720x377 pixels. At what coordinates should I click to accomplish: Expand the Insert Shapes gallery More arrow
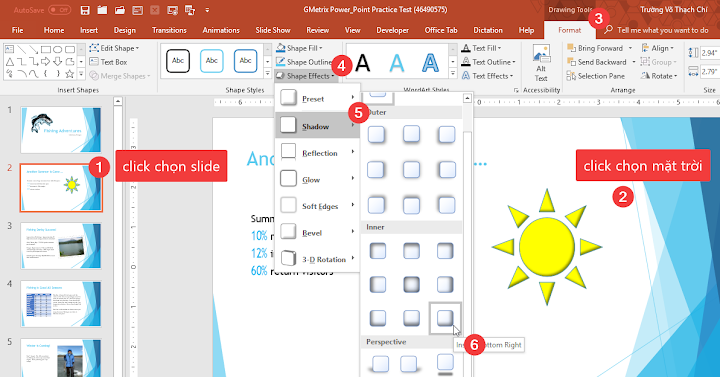pos(81,73)
